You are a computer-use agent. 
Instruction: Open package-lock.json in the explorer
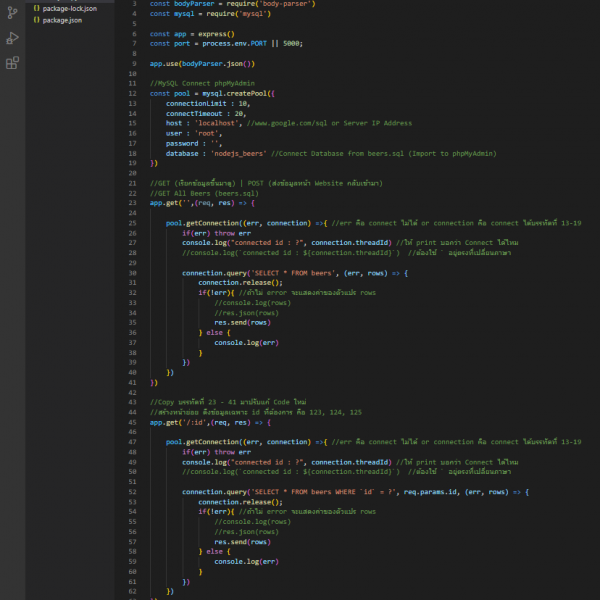coord(70,8)
